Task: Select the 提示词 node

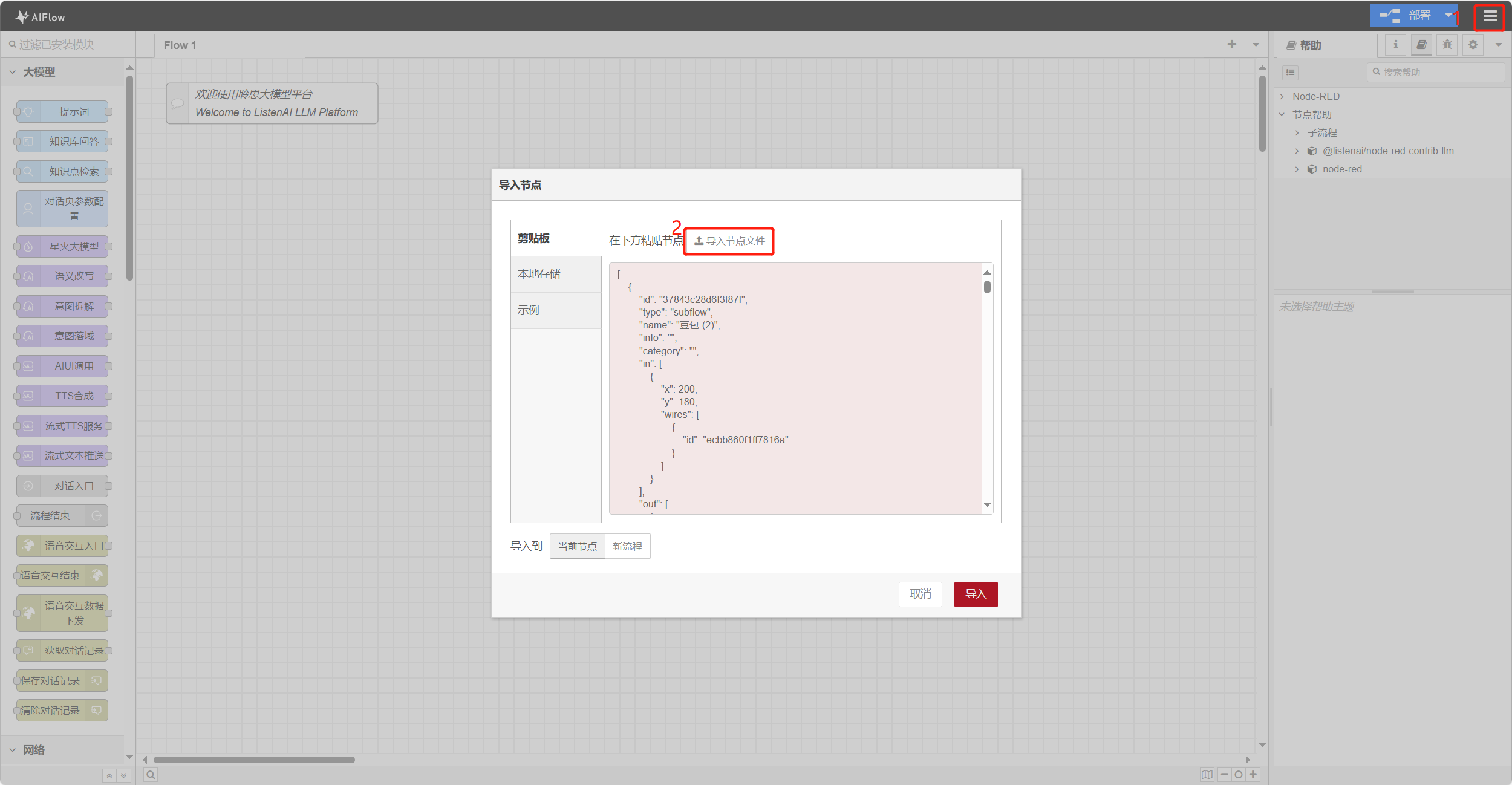Action: [62, 112]
